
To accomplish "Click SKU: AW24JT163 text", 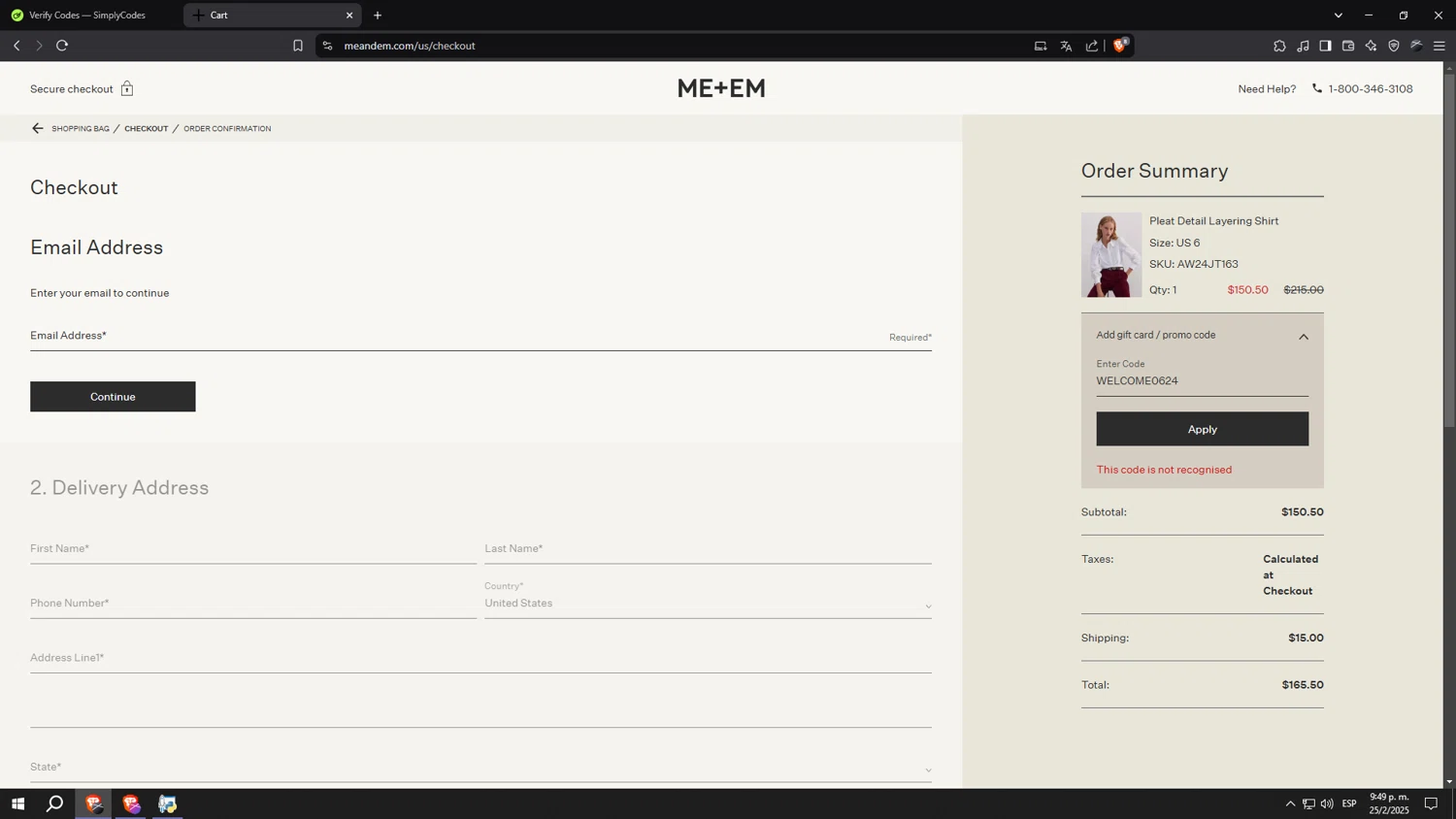I will tap(1194, 264).
